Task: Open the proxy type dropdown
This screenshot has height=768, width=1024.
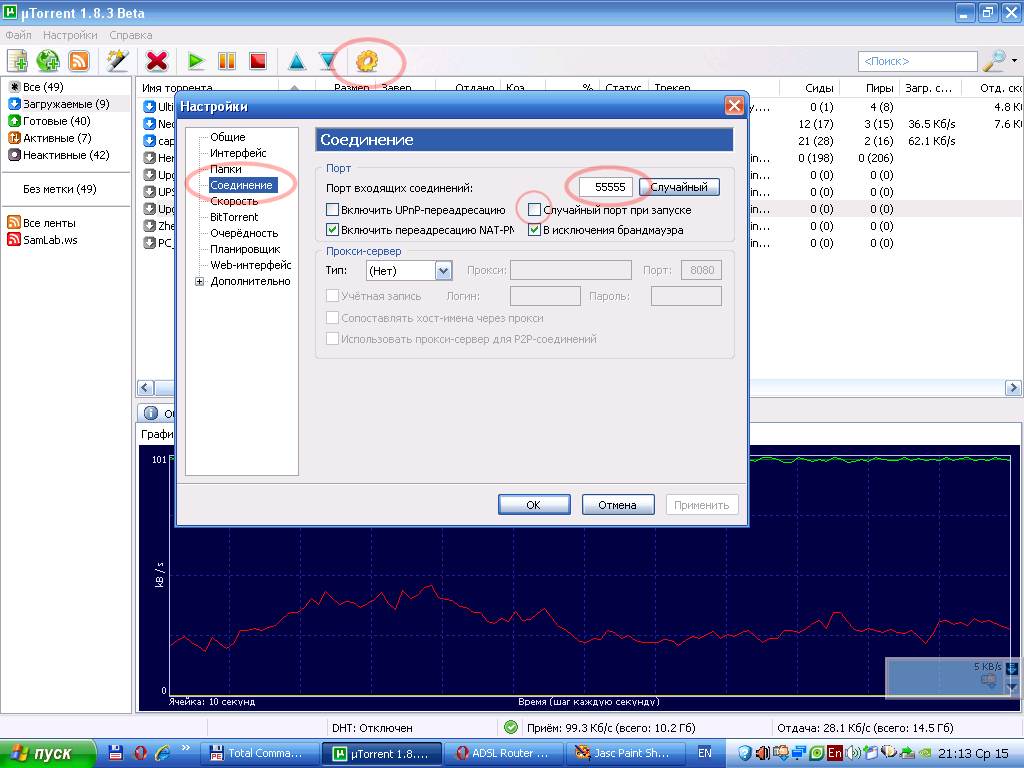Action: coord(443,270)
